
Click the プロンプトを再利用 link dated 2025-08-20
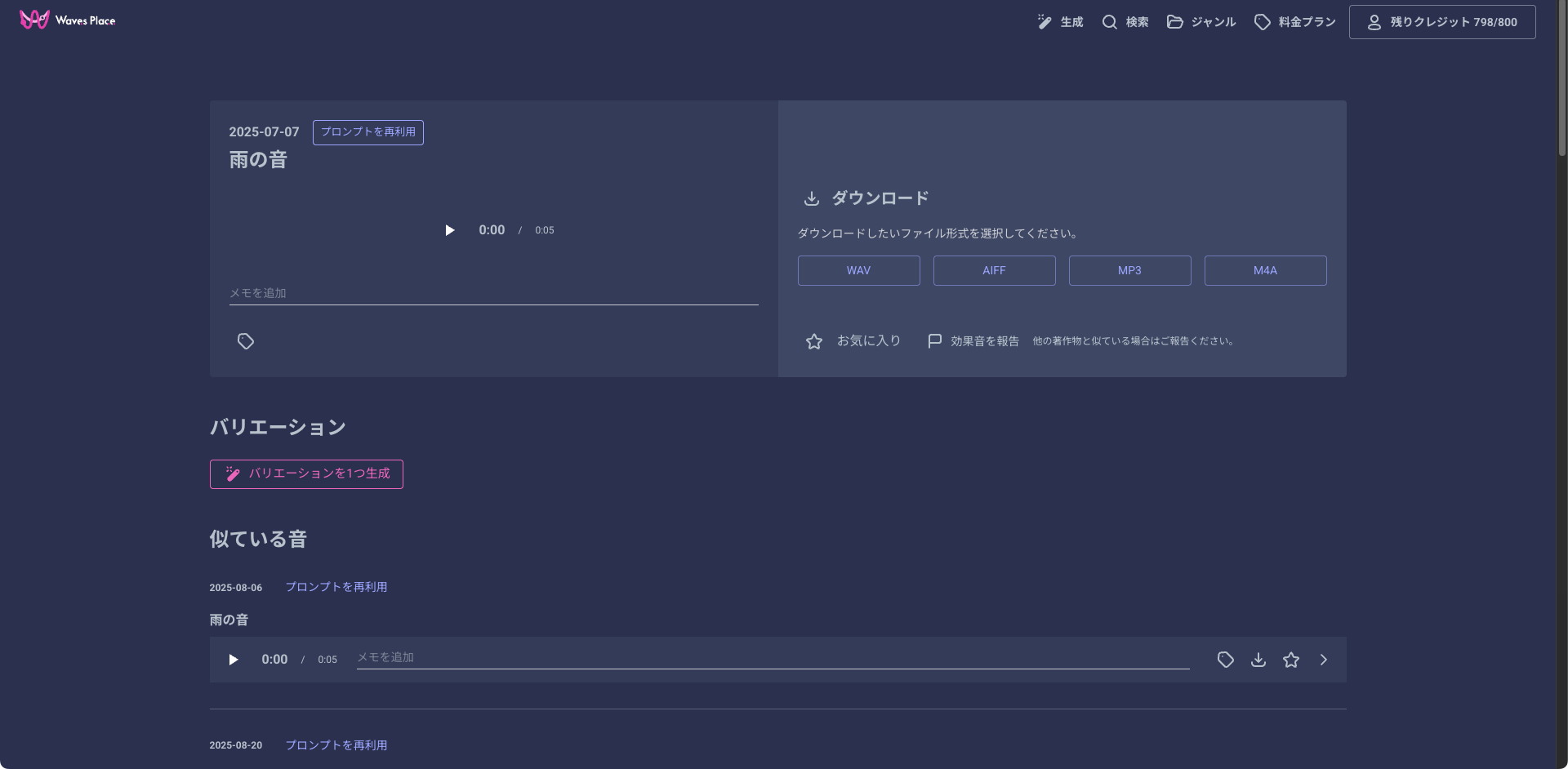tap(336, 745)
